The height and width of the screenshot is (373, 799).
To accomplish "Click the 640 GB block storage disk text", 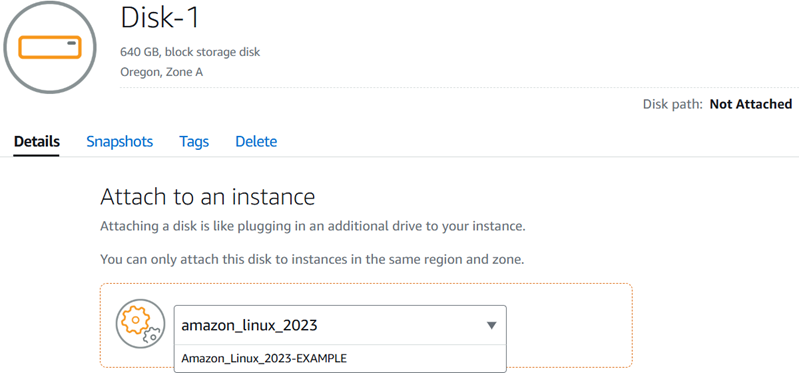I will [190, 52].
